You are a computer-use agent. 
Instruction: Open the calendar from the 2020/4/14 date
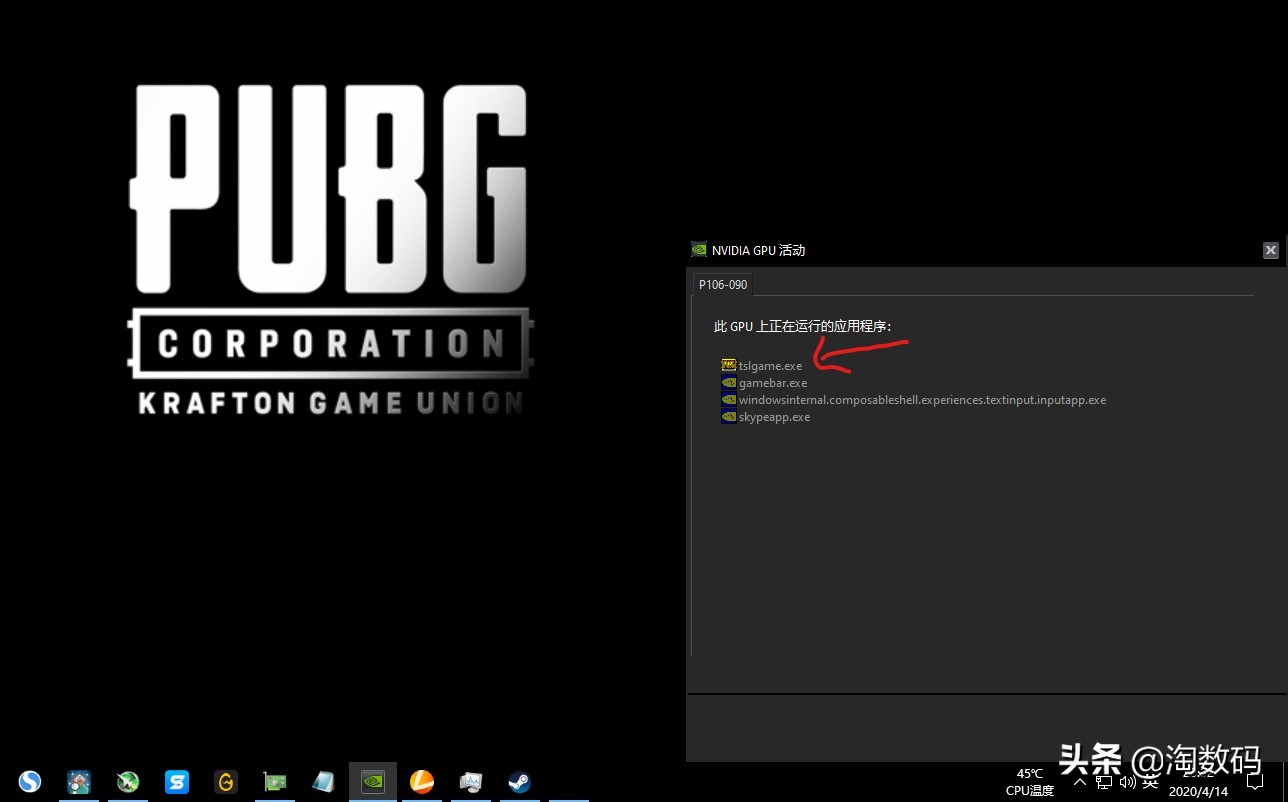click(1199, 791)
